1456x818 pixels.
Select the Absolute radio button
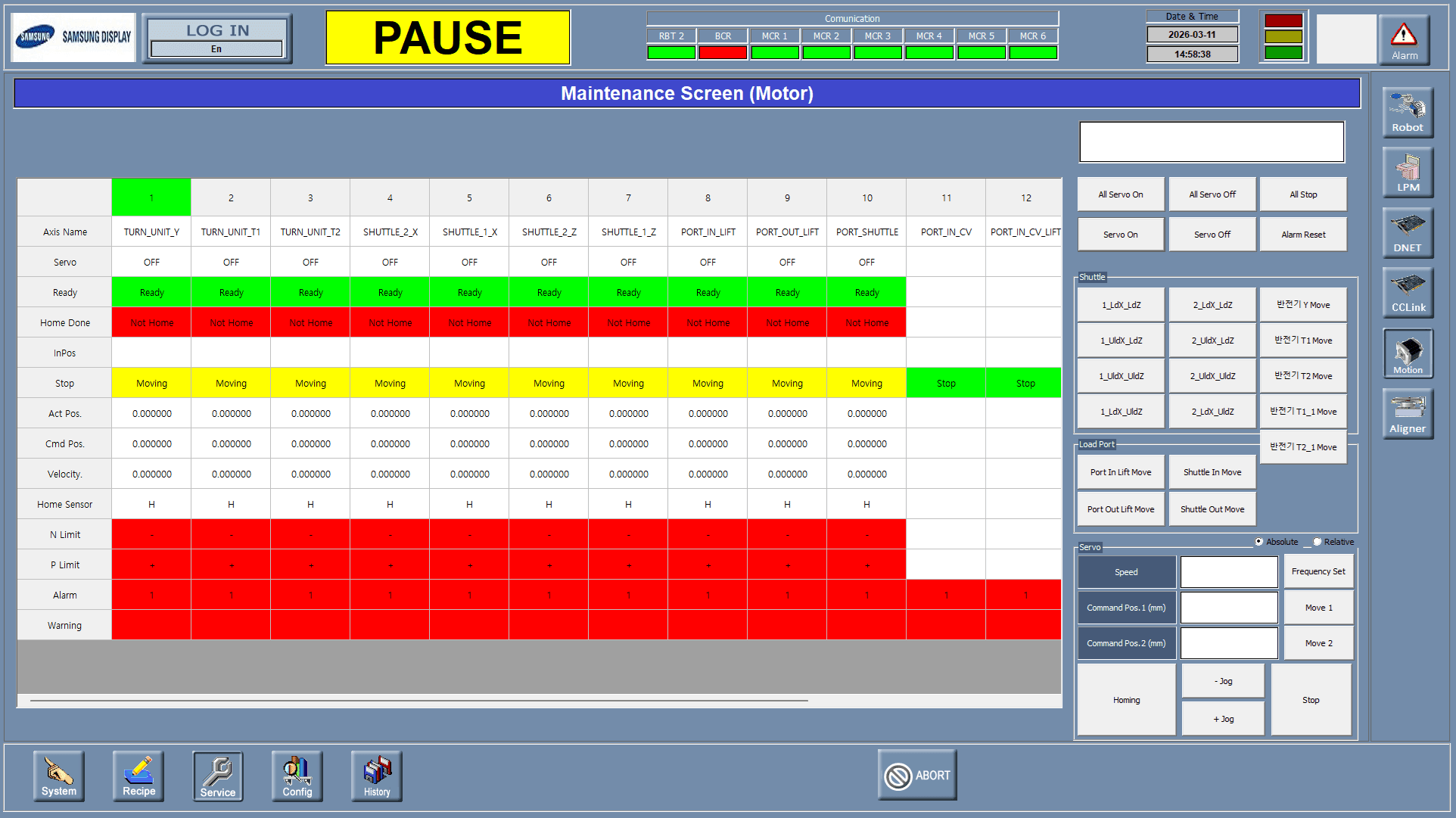point(1259,542)
